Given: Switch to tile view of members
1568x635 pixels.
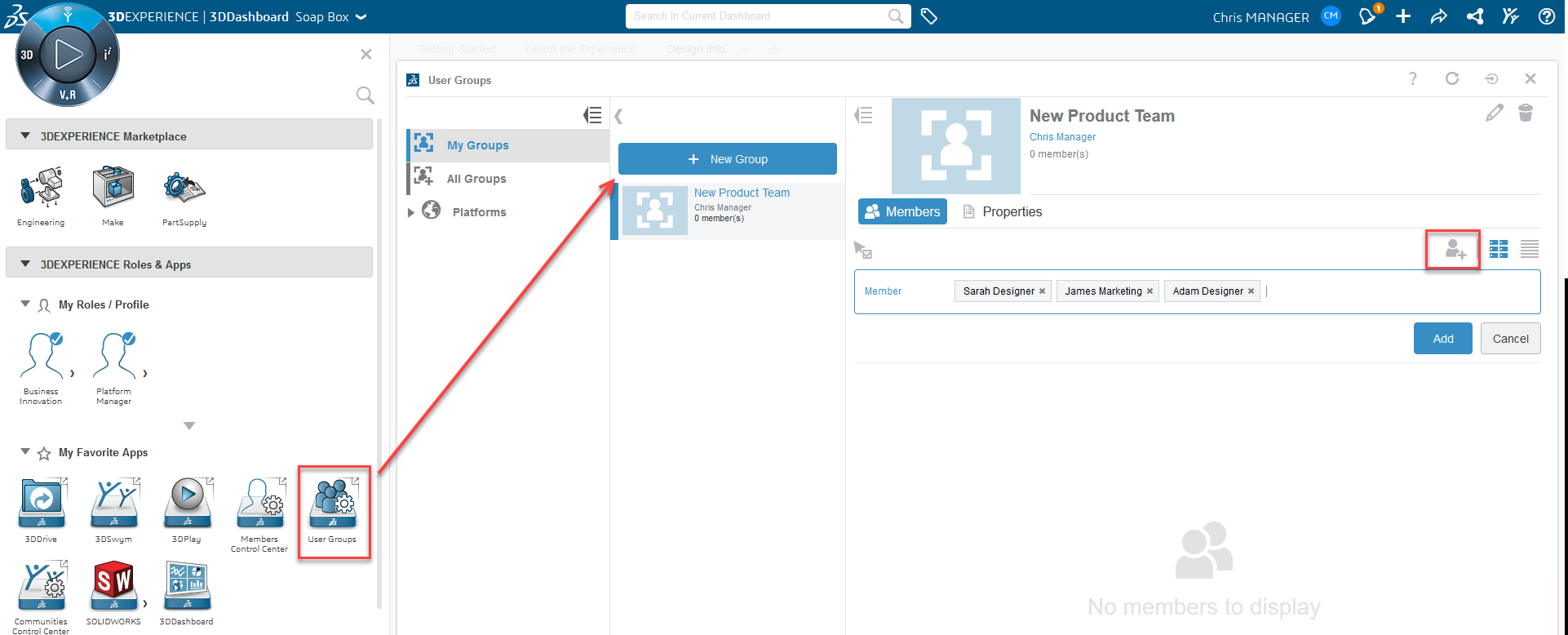Looking at the screenshot, I should click(x=1499, y=249).
